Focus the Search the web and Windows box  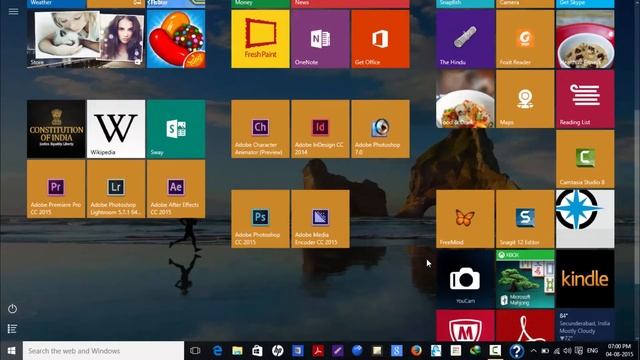pyautogui.click(x=103, y=351)
